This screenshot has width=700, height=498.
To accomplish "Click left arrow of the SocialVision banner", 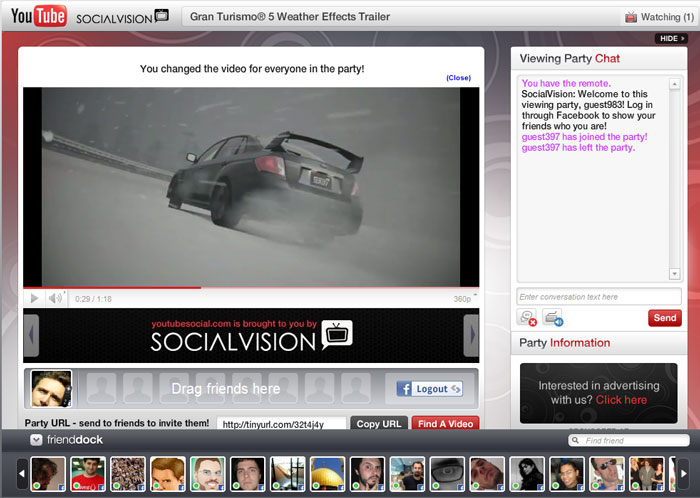I will pos(31,335).
